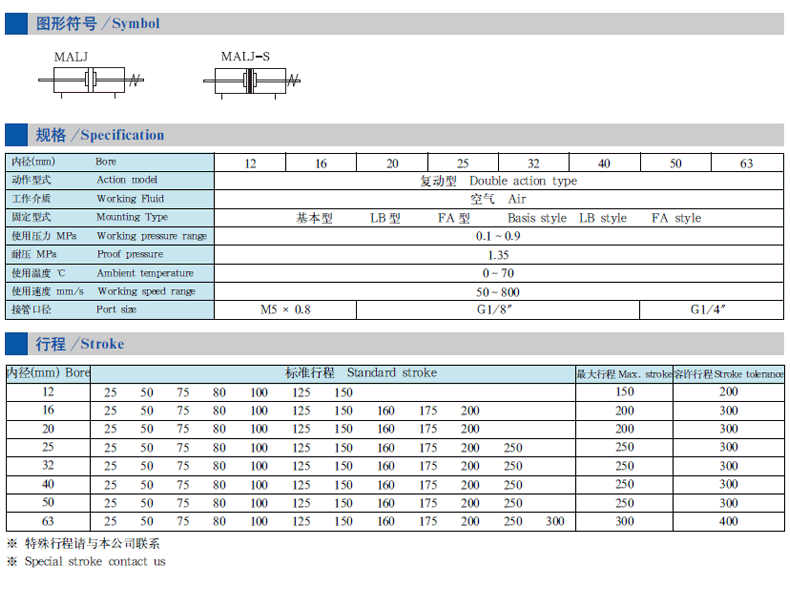The width and height of the screenshot is (790, 597).
Task: Click bore 63 row label in Stroke table
Action: [x=48, y=521]
